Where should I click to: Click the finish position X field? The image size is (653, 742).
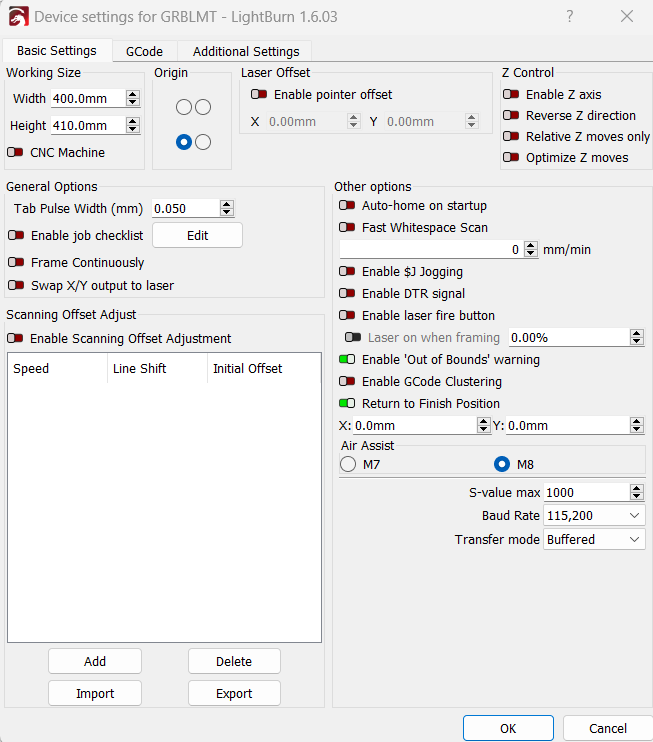coord(415,425)
